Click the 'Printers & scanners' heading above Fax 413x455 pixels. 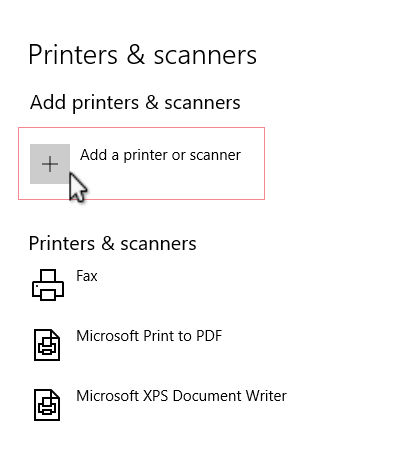coord(113,243)
